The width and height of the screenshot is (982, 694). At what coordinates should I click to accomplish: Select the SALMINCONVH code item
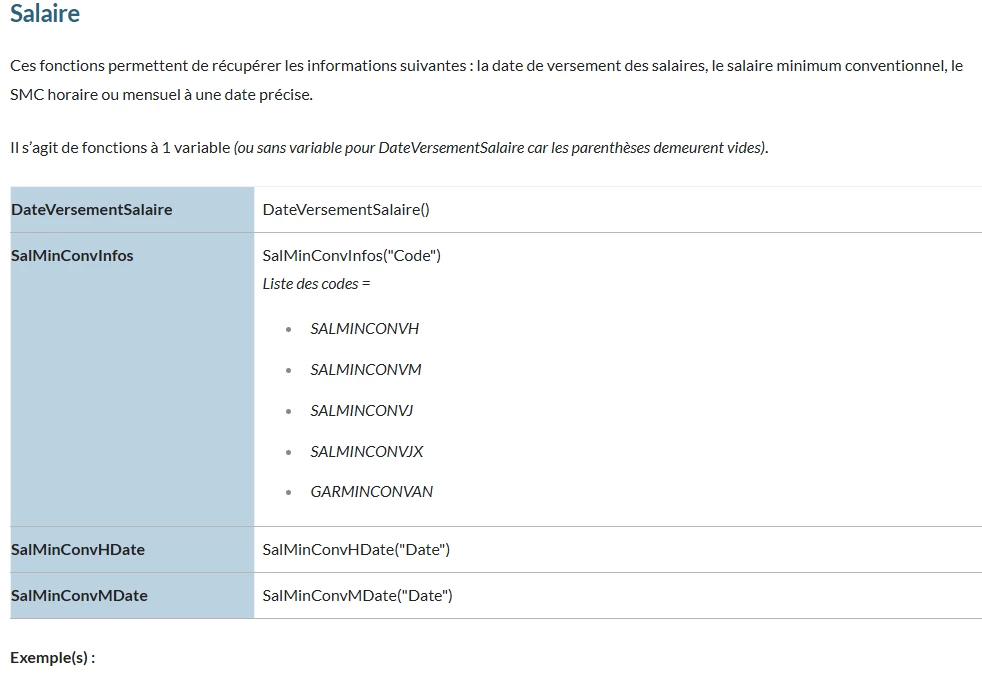(364, 329)
